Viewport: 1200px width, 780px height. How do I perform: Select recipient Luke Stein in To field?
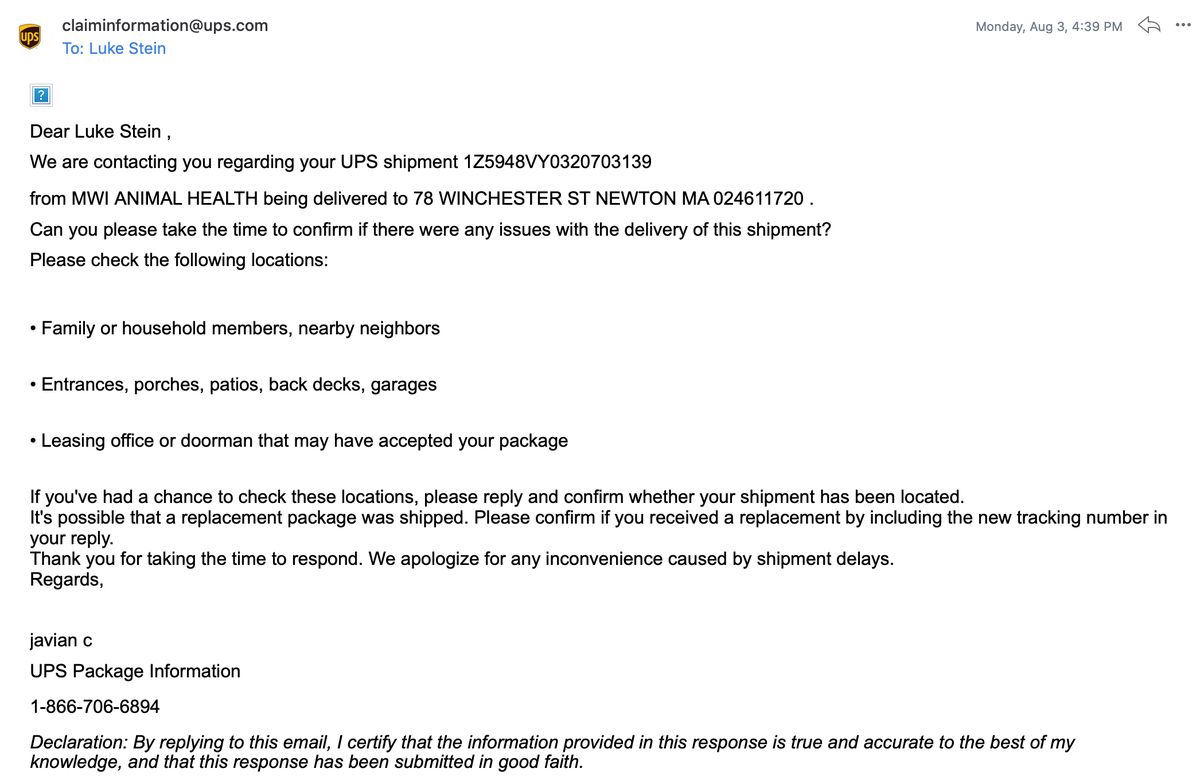(x=127, y=48)
